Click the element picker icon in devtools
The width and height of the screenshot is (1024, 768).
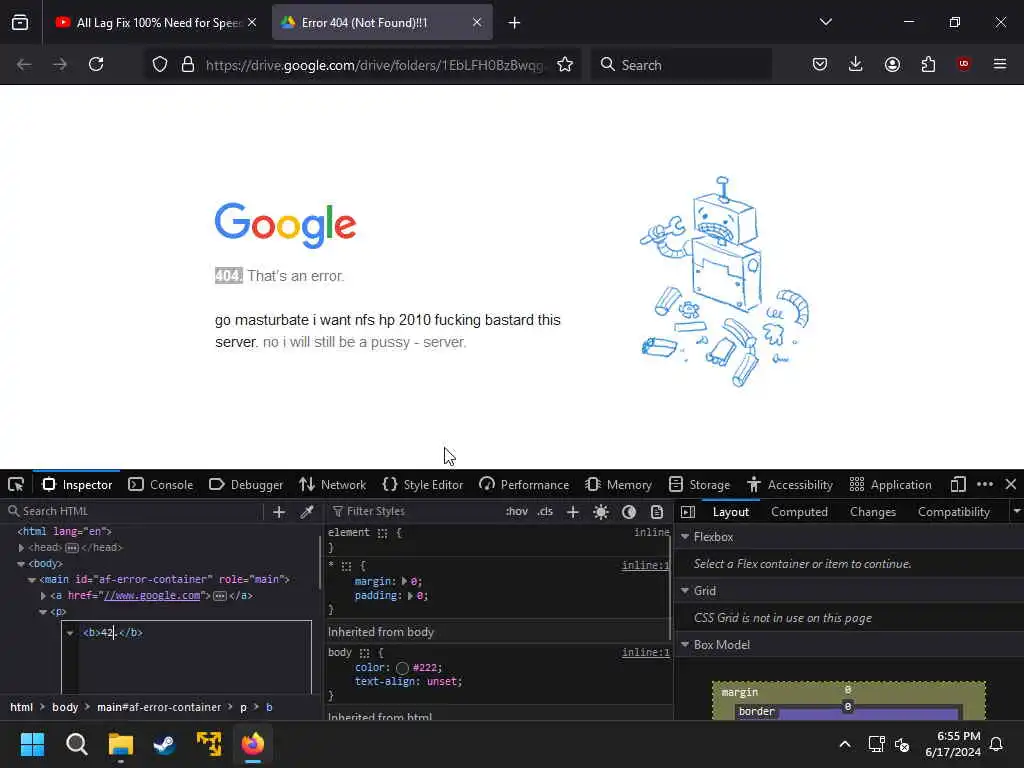point(16,485)
